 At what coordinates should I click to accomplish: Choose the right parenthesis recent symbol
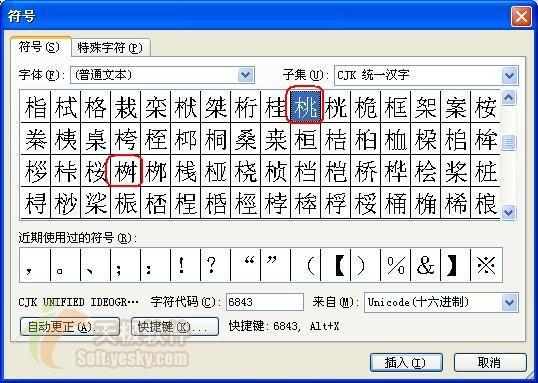point(366,265)
